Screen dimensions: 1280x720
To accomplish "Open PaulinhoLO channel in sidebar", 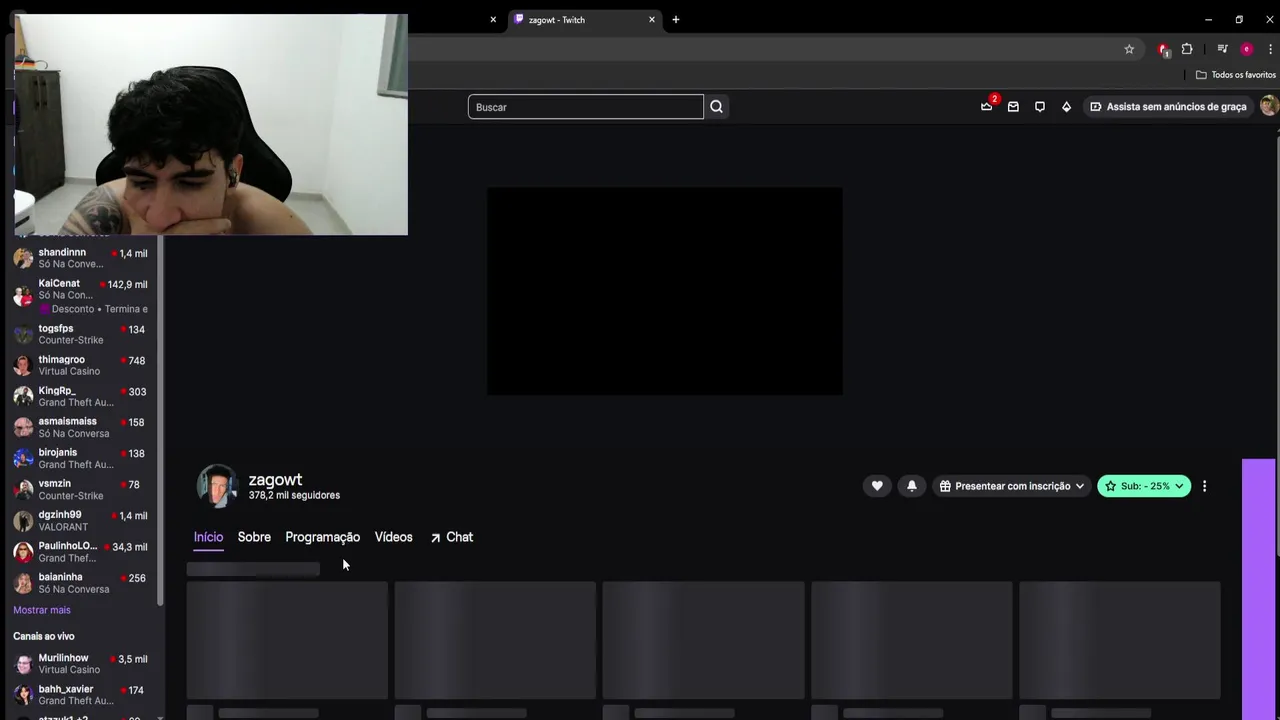I will point(80,551).
